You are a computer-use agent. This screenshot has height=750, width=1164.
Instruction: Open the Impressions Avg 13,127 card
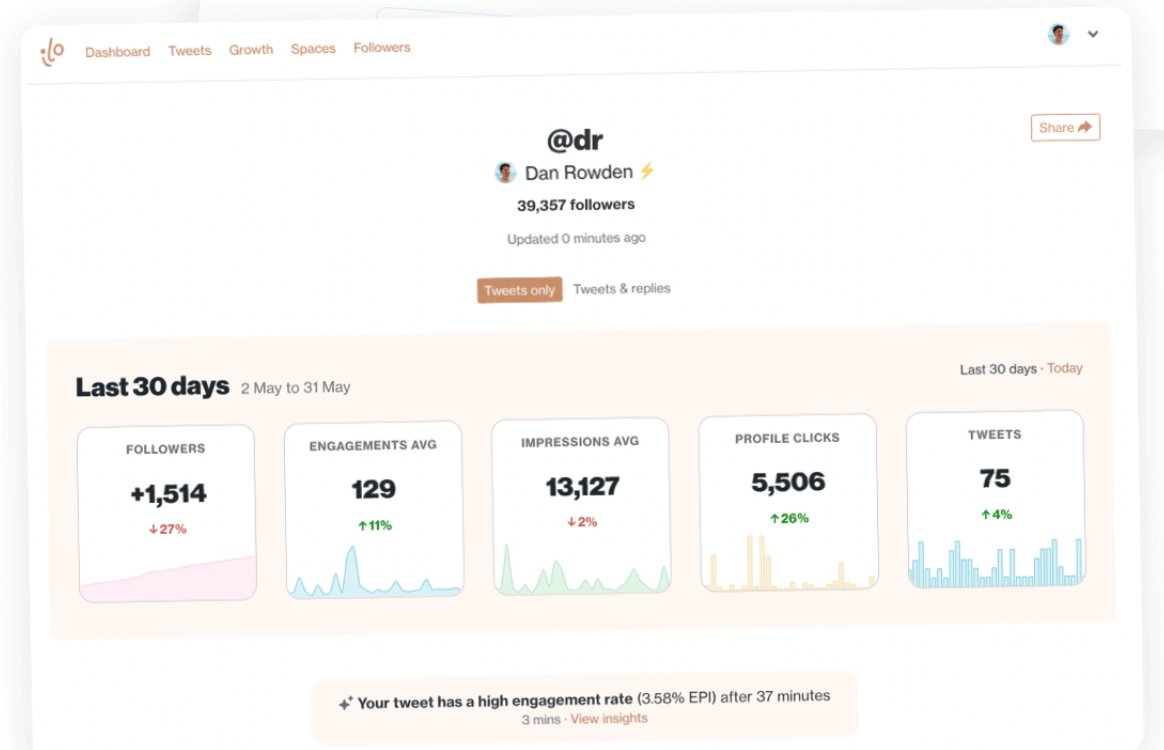[x=581, y=506]
